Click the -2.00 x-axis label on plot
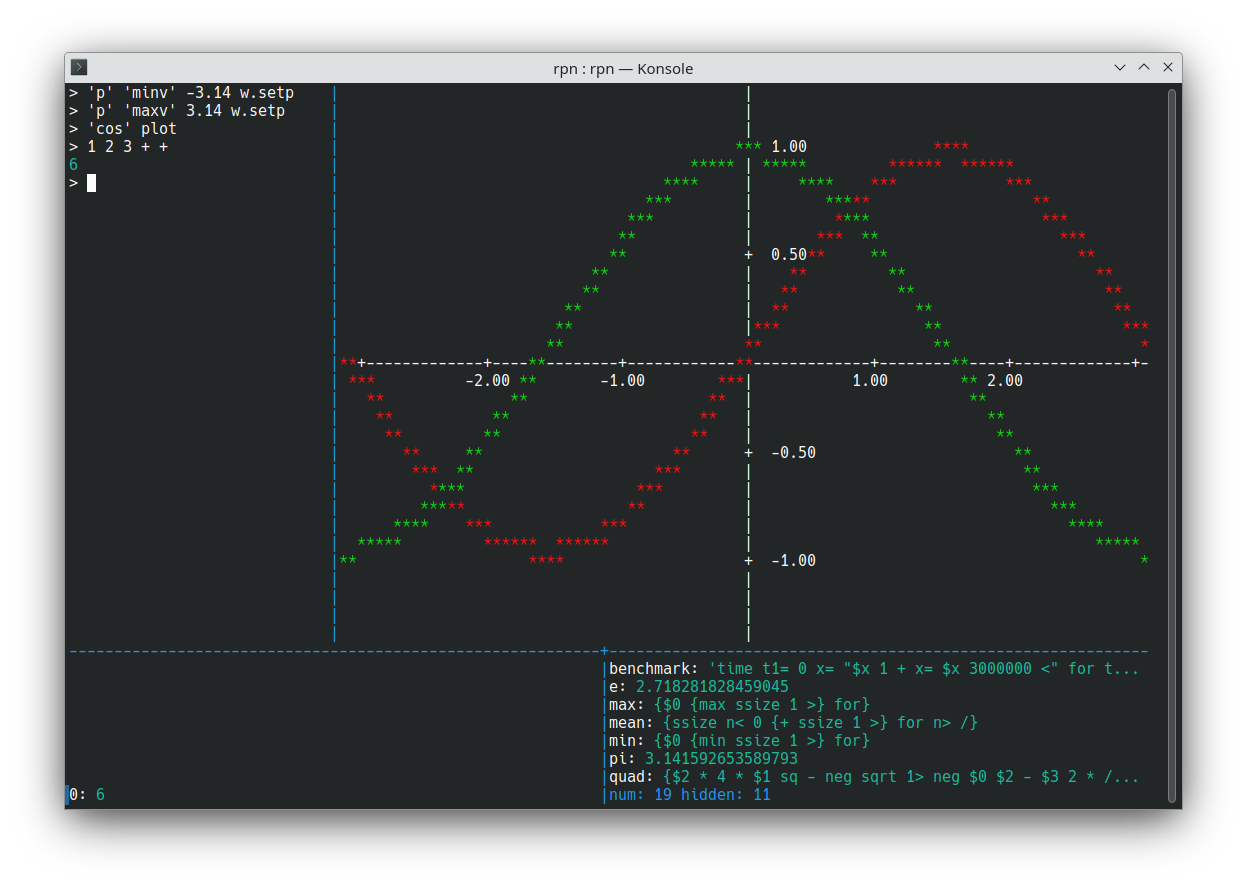 [x=487, y=381]
